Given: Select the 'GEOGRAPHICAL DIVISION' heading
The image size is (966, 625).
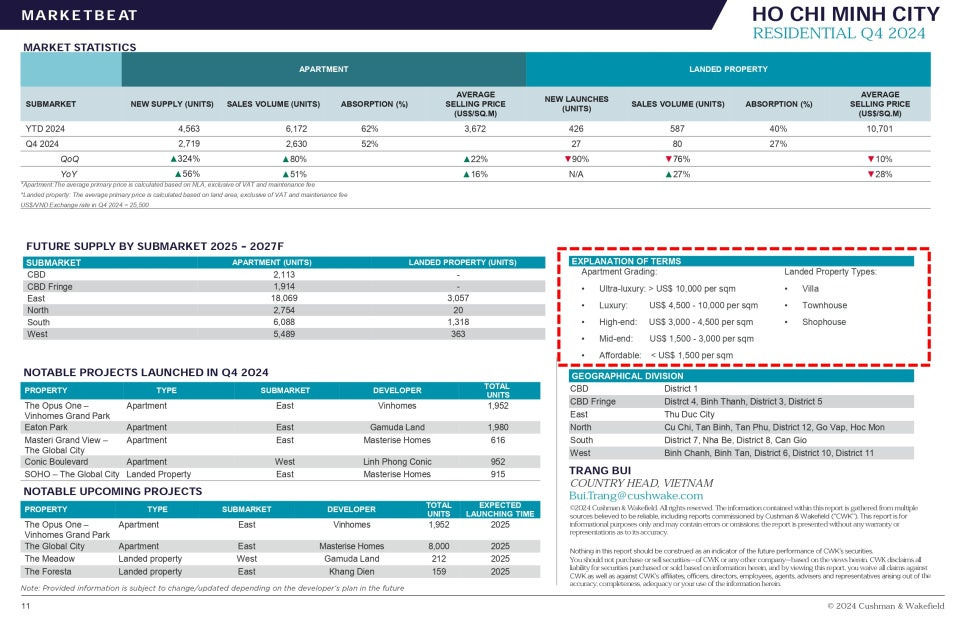Looking at the screenshot, I should click(627, 376).
